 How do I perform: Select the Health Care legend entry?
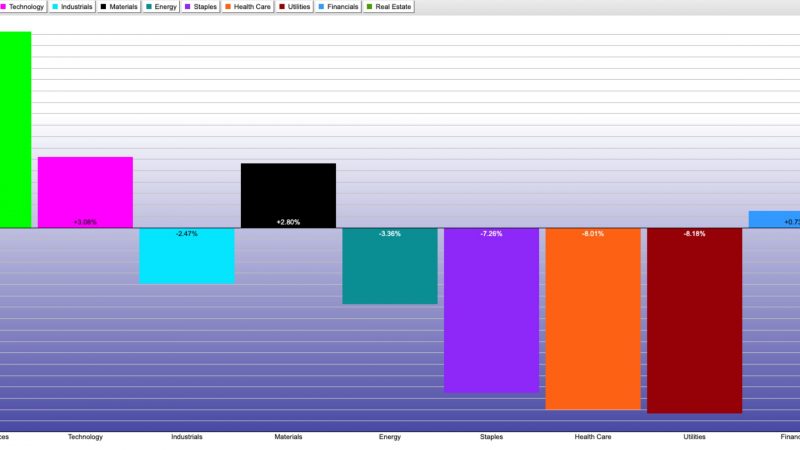248,7
